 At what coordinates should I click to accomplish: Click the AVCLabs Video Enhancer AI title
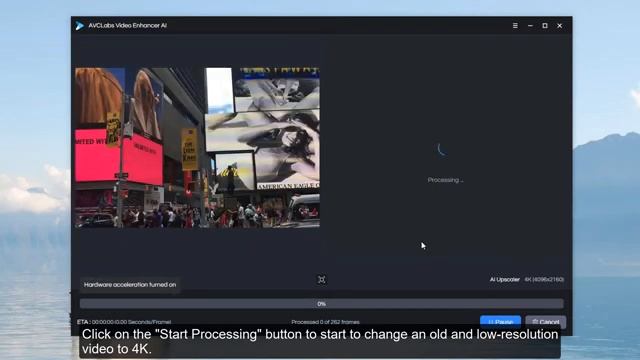(127, 25)
